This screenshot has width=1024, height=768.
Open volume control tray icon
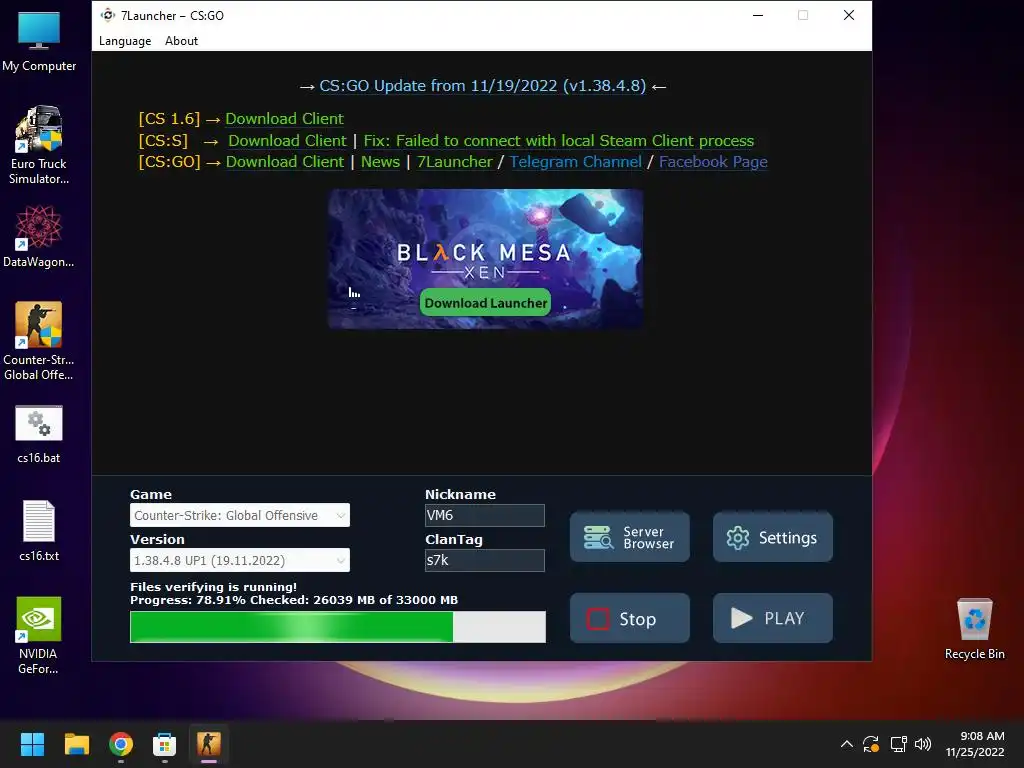pos(923,744)
